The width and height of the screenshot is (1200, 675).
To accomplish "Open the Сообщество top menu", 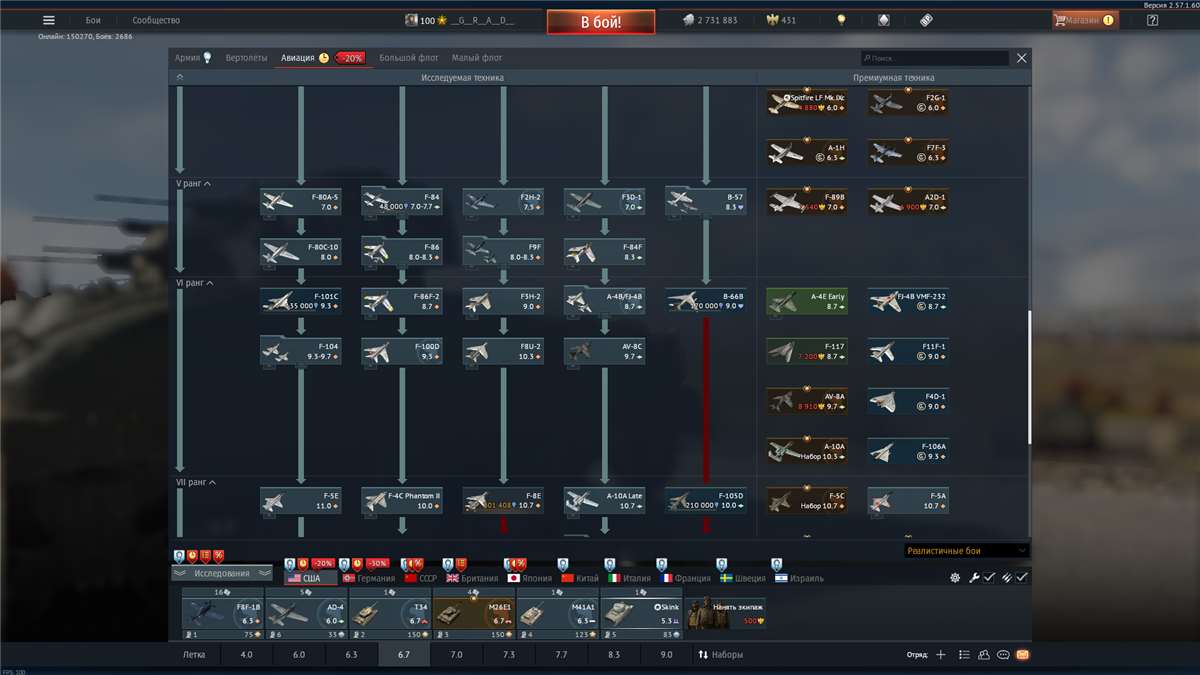I will 156,20.
